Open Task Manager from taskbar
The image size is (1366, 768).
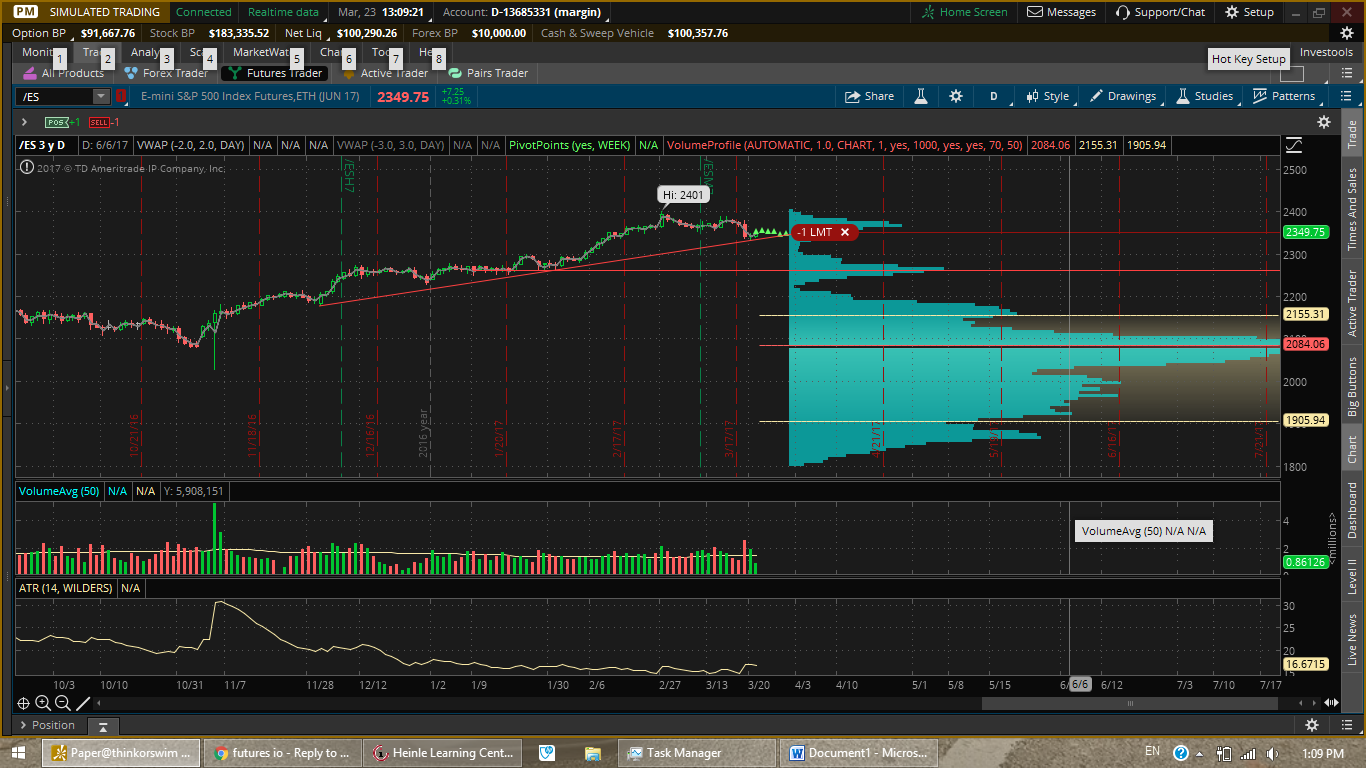point(697,753)
